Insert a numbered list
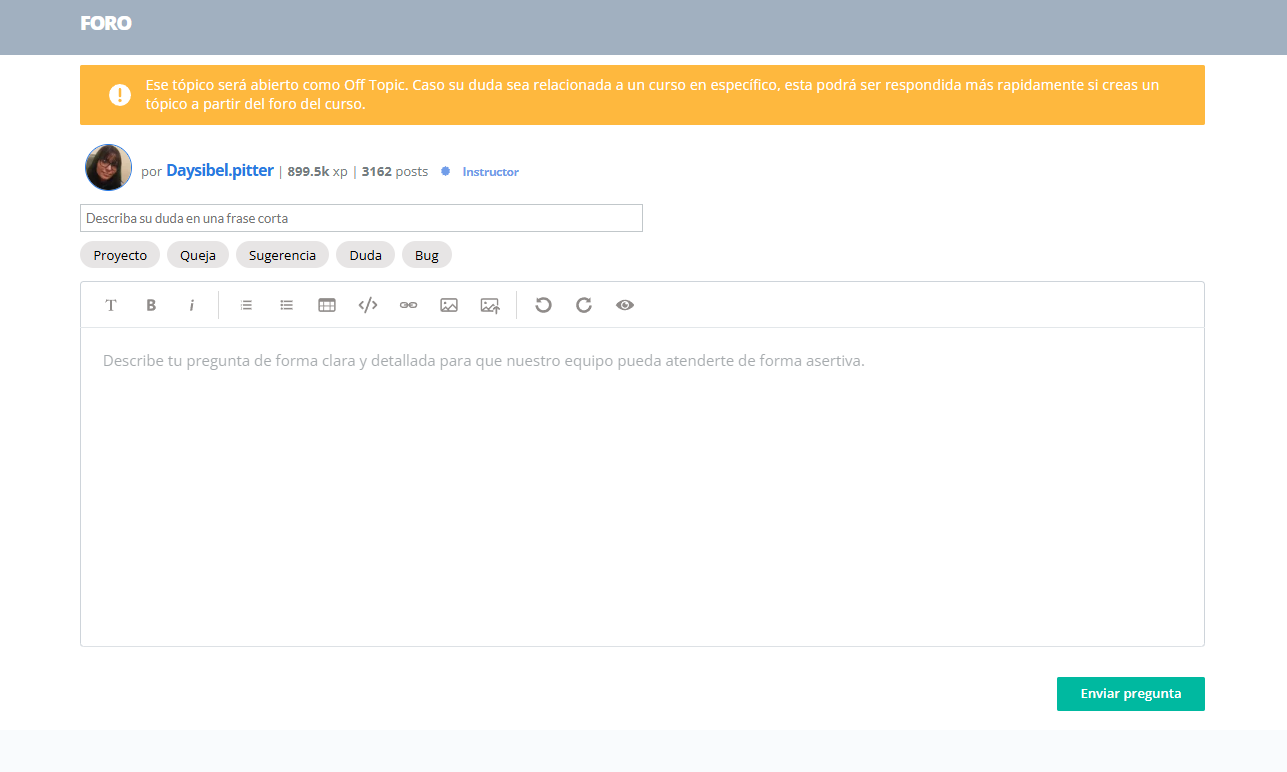 (246, 305)
